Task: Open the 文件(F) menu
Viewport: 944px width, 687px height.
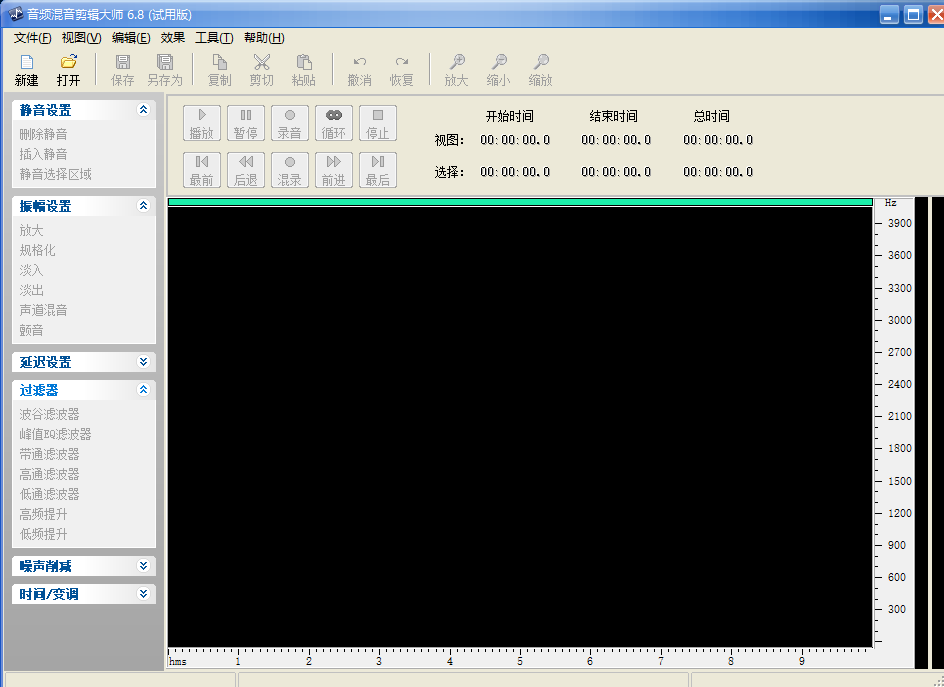Action: [32, 38]
